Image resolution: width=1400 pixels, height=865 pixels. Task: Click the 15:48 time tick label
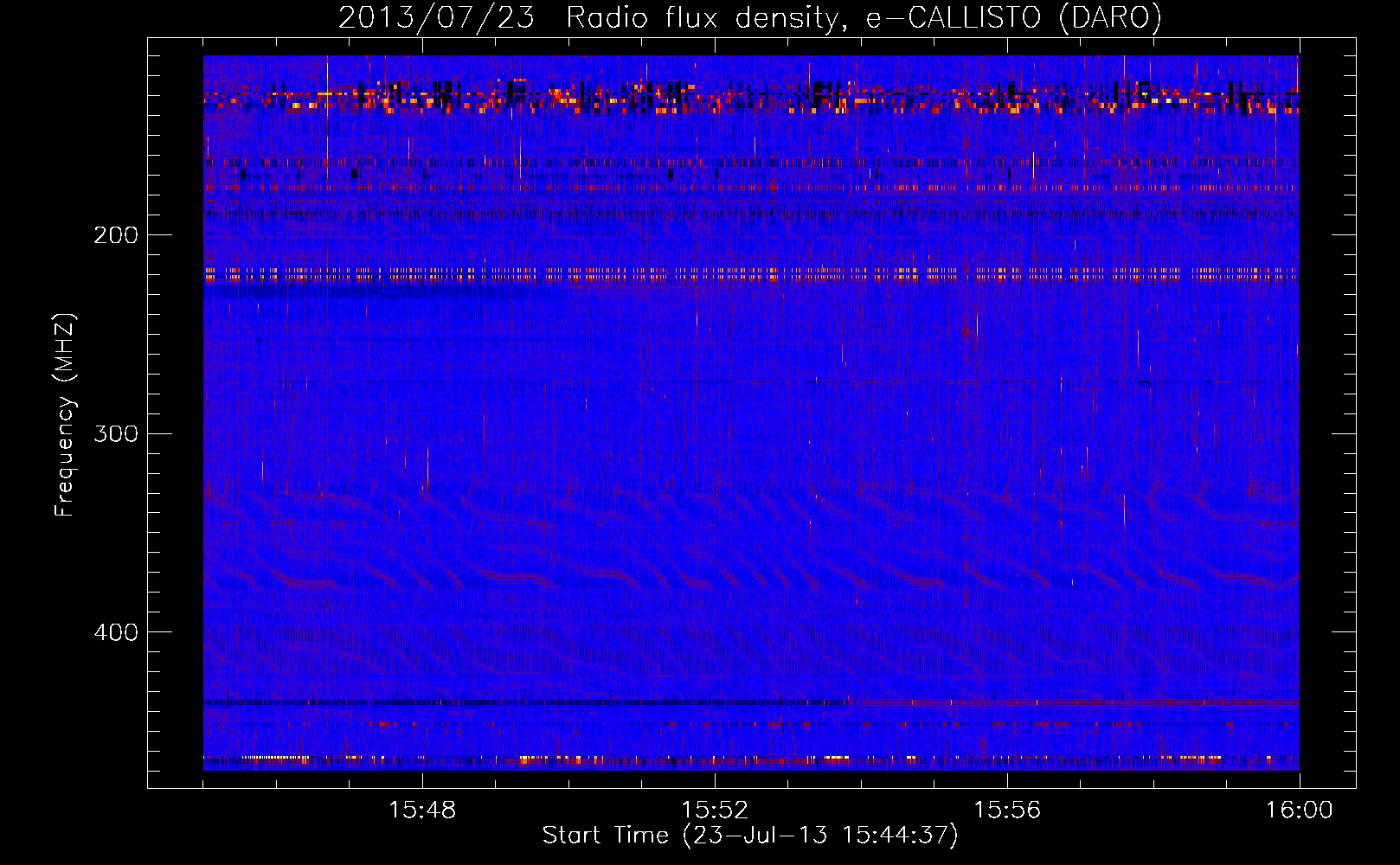[x=422, y=811]
